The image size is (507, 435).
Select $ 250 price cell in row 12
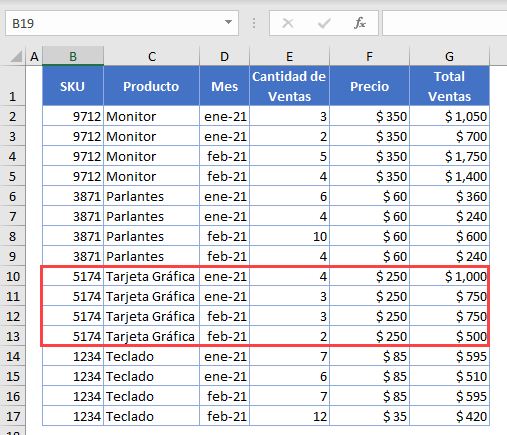click(x=369, y=316)
